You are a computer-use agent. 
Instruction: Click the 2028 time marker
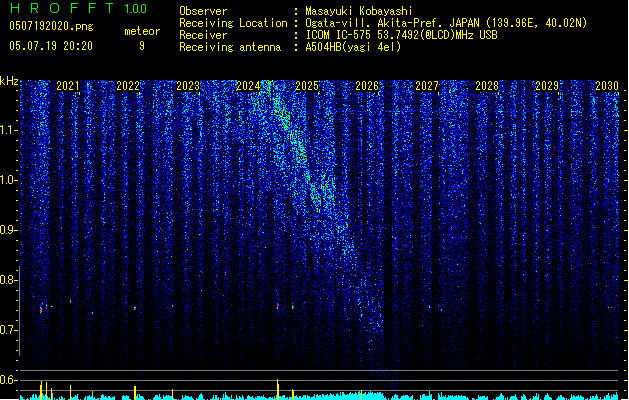pos(487,86)
